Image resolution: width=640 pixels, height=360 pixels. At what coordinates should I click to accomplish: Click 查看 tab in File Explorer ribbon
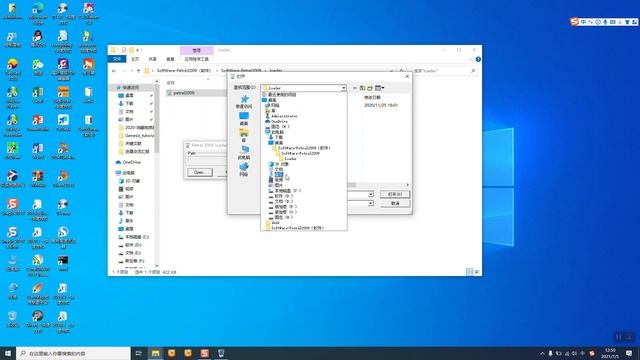click(170, 59)
